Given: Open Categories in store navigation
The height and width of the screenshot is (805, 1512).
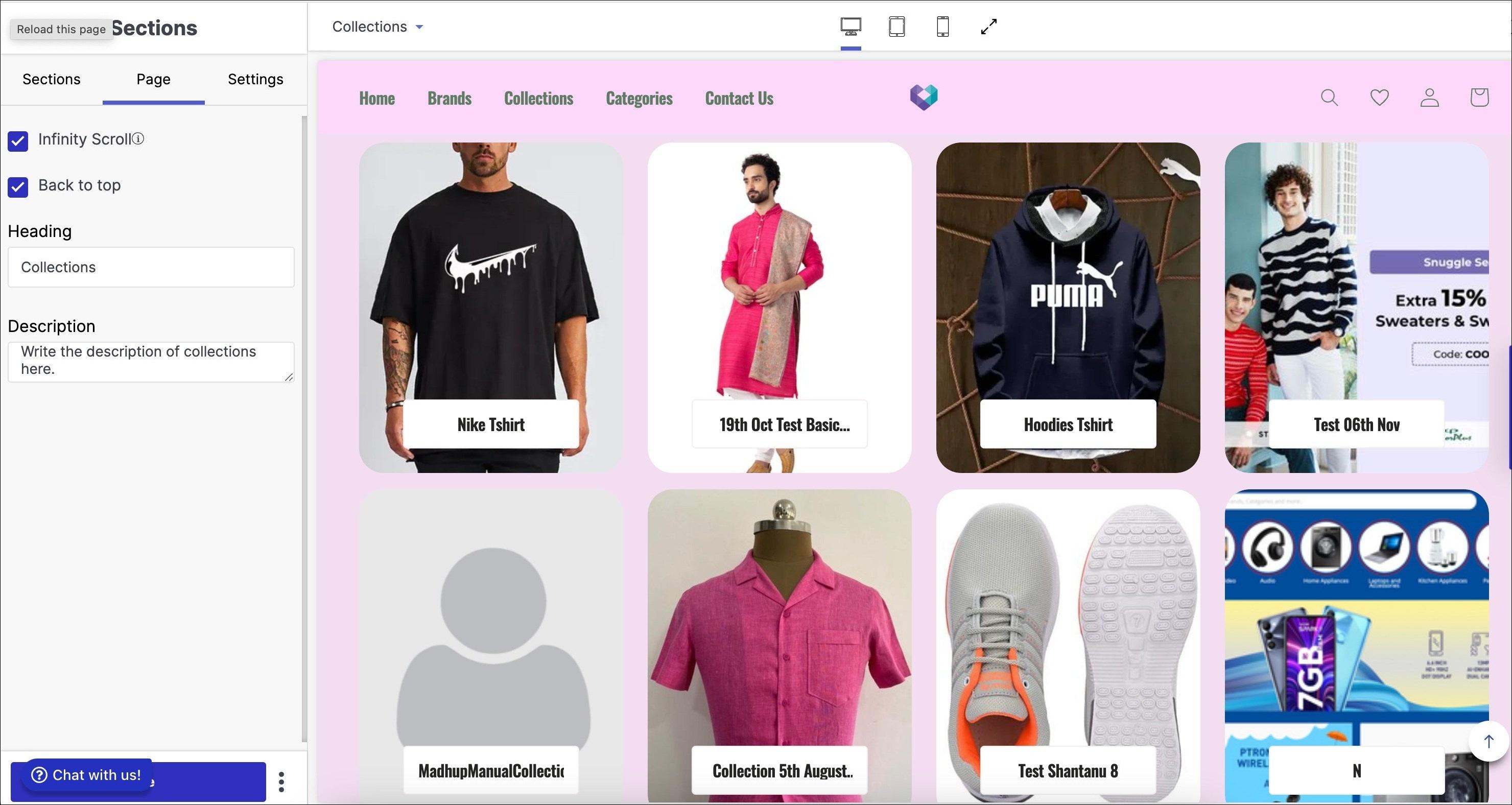Looking at the screenshot, I should pyautogui.click(x=639, y=98).
